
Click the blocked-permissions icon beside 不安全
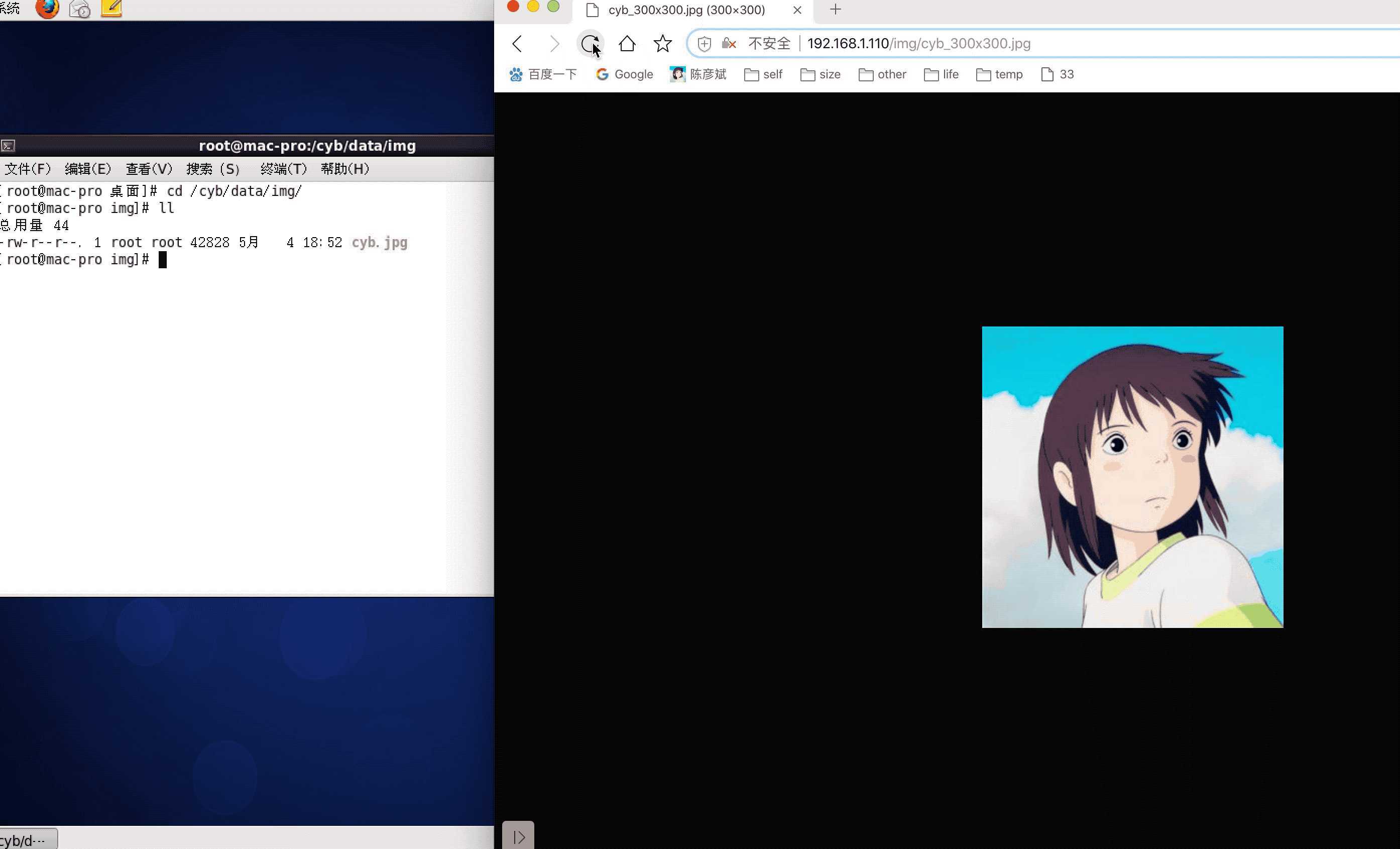pos(729,44)
